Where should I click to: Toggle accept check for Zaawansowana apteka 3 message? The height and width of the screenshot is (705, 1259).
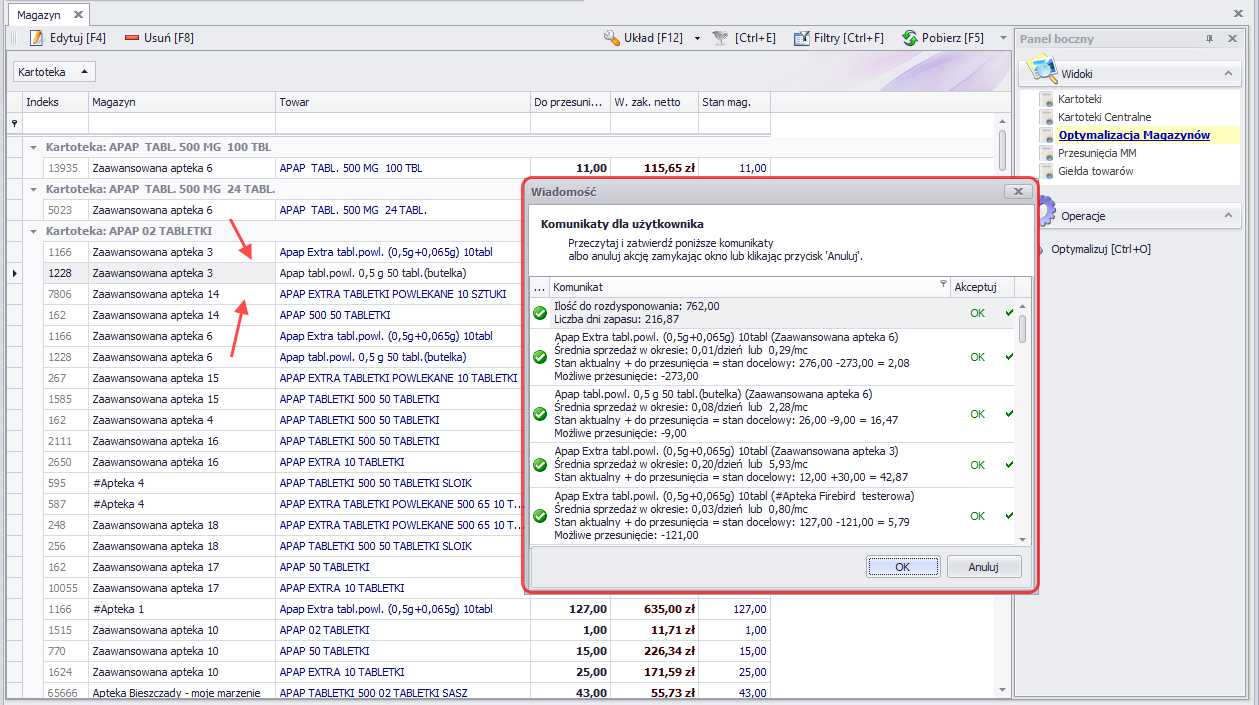point(1009,465)
